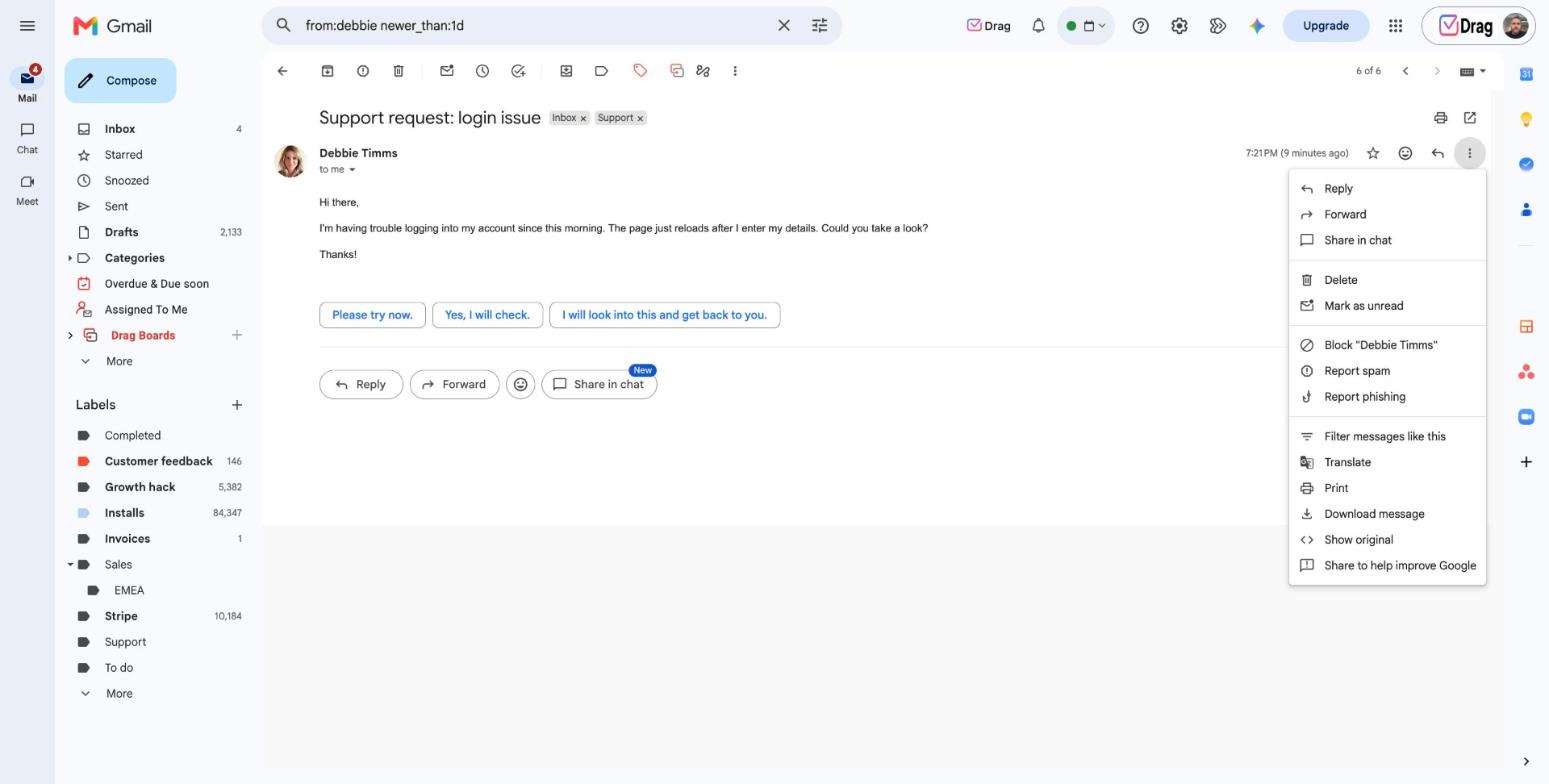This screenshot has height=784, width=1549.
Task: Collapse the Sales label tree
Action: point(70,565)
